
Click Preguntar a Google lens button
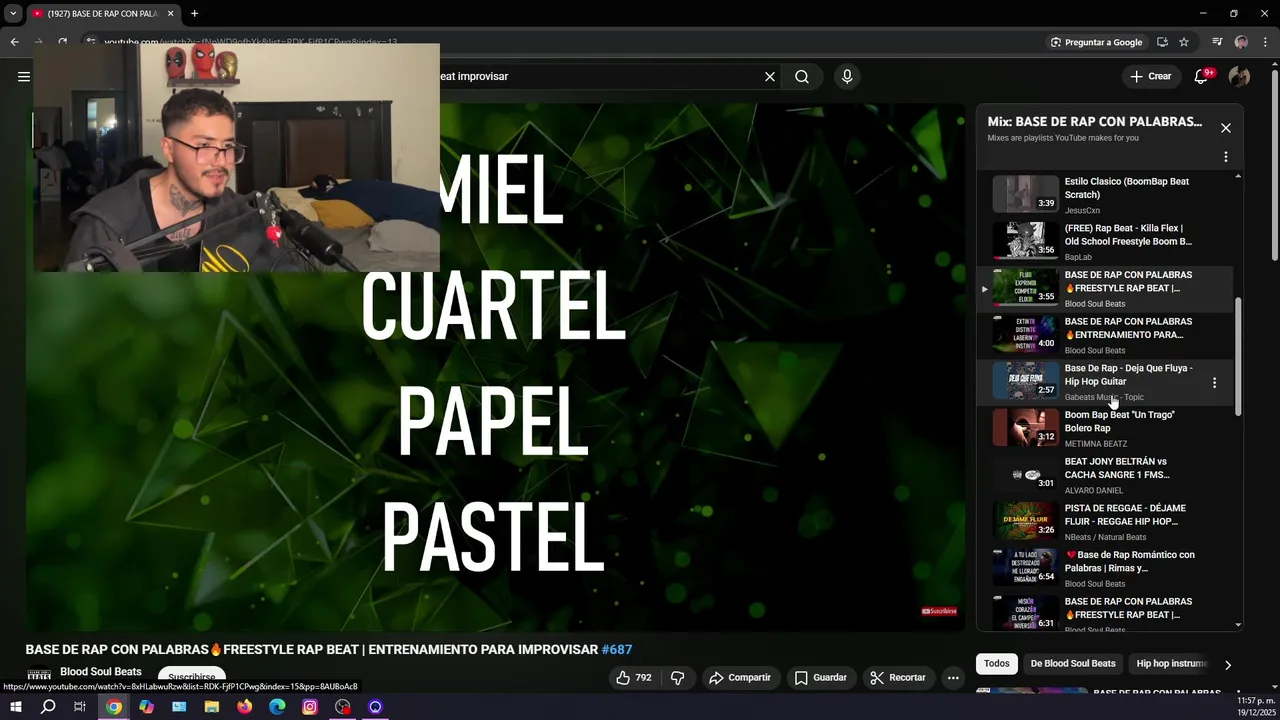(1097, 42)
